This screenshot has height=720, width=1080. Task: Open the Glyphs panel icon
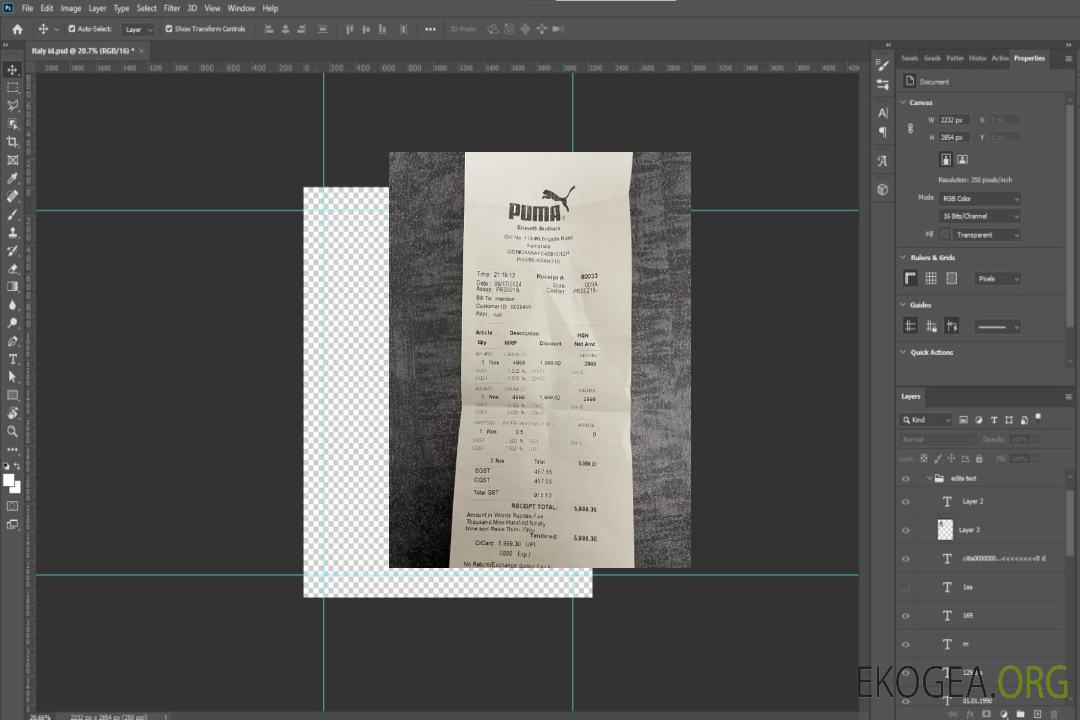[x=883, y=161]
